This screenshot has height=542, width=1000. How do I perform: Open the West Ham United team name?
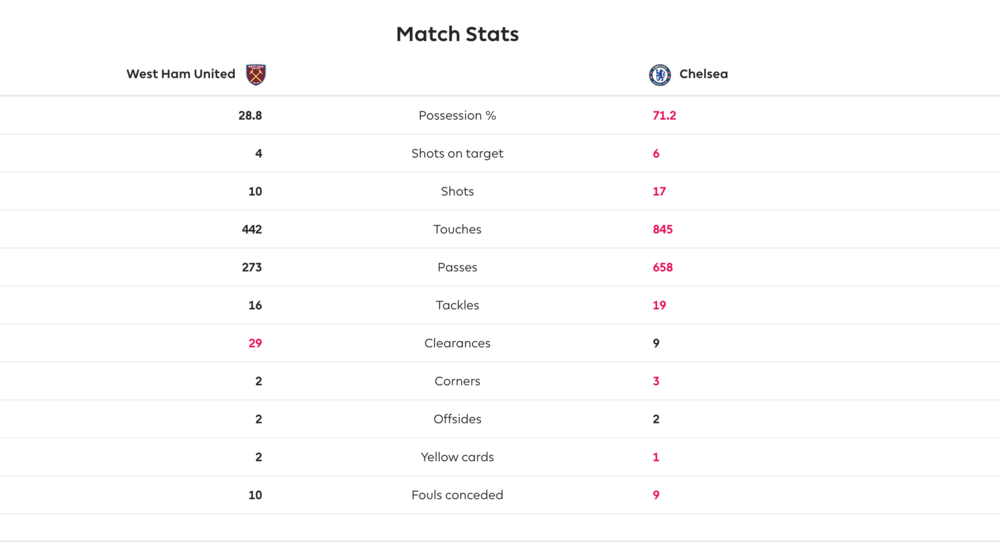point(180,74)
